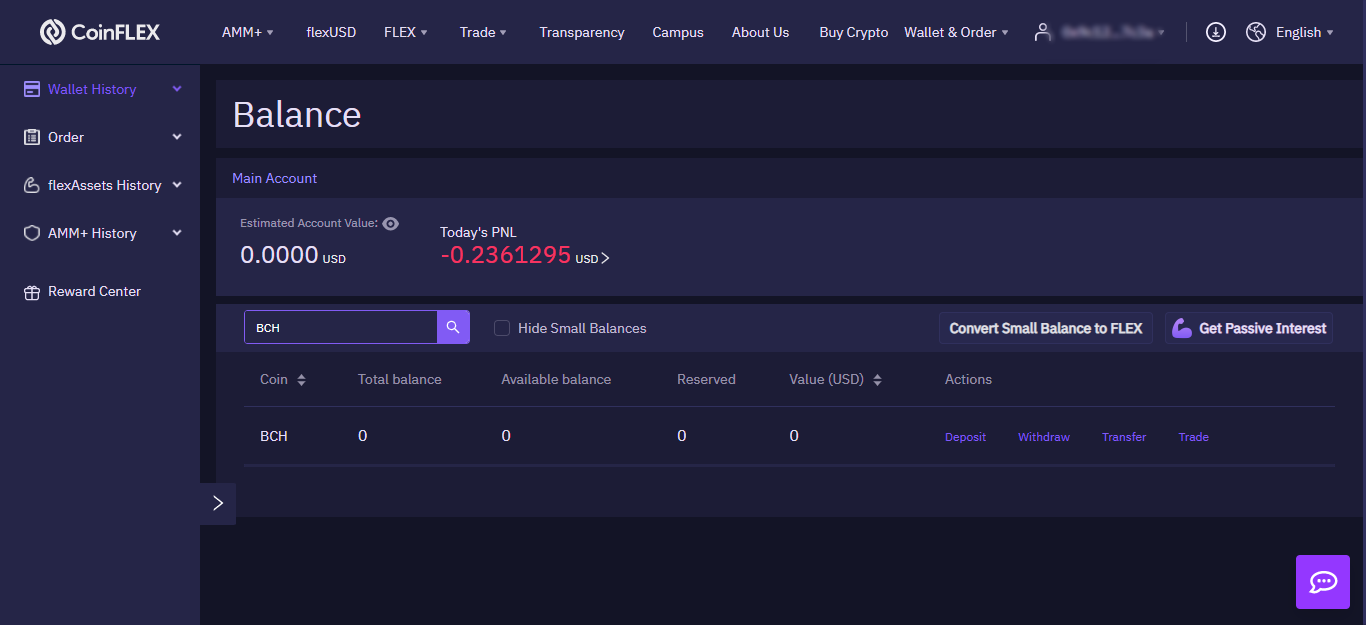Expand the AMM+ History sidebar section
1366x625 pixels.
pyautogui.click(x=177, y=233)
